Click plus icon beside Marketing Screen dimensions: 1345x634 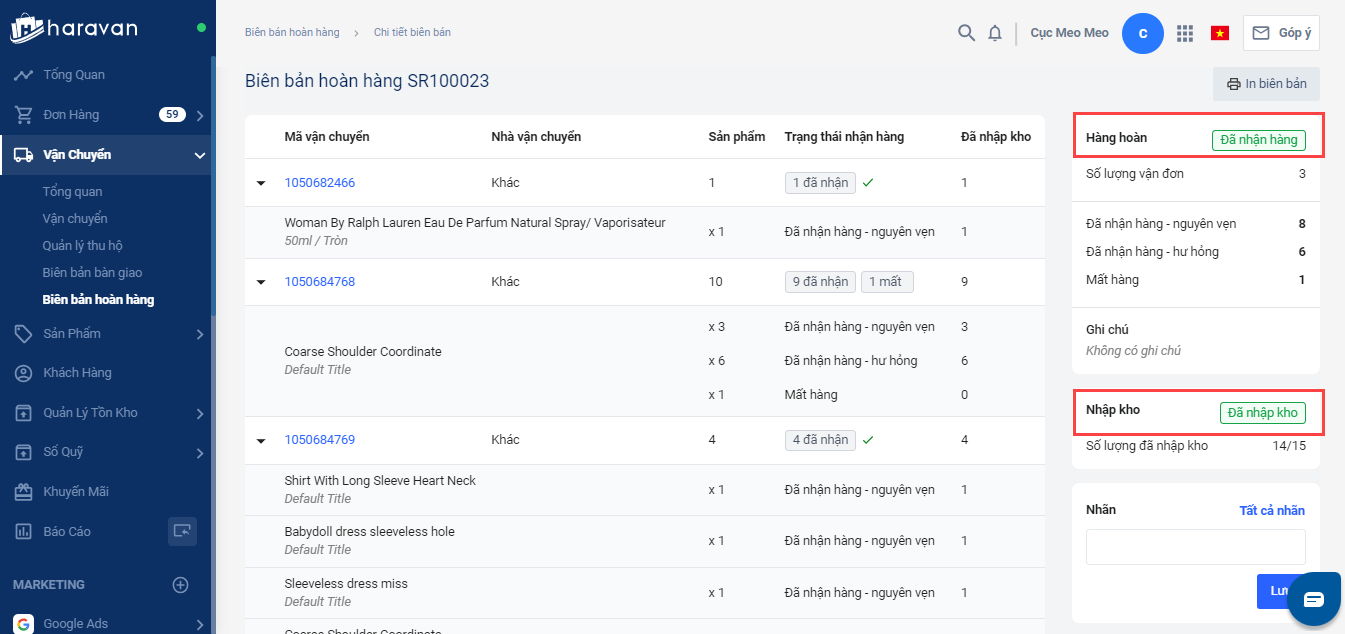[x=181, y=585]
